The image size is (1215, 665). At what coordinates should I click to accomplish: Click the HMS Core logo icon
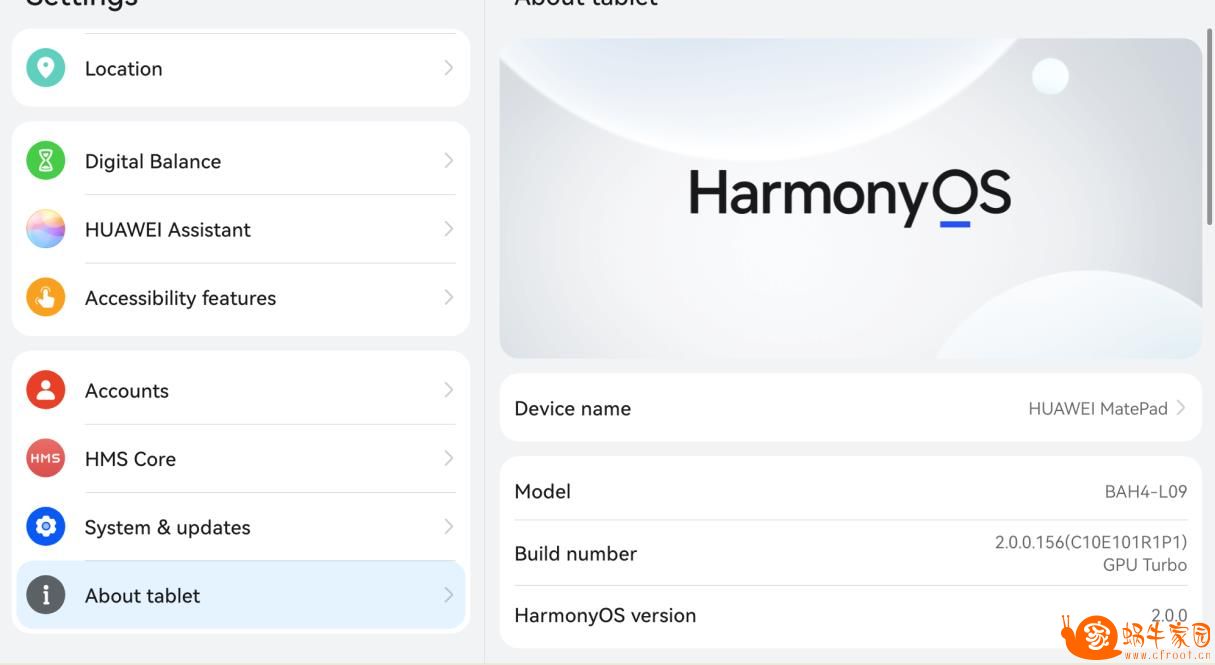pos(45,459)
